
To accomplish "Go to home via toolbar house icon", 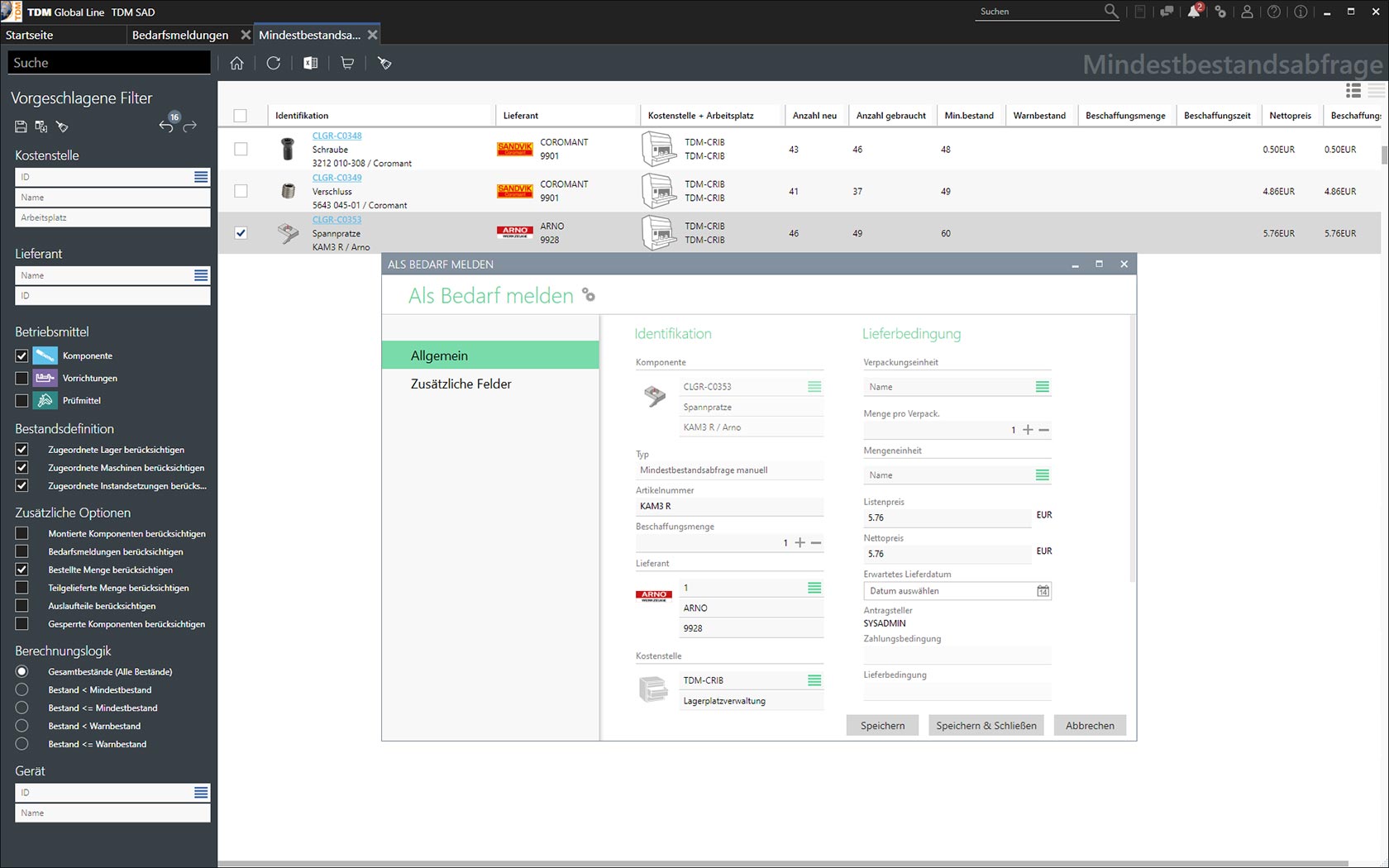I will 236,63.
